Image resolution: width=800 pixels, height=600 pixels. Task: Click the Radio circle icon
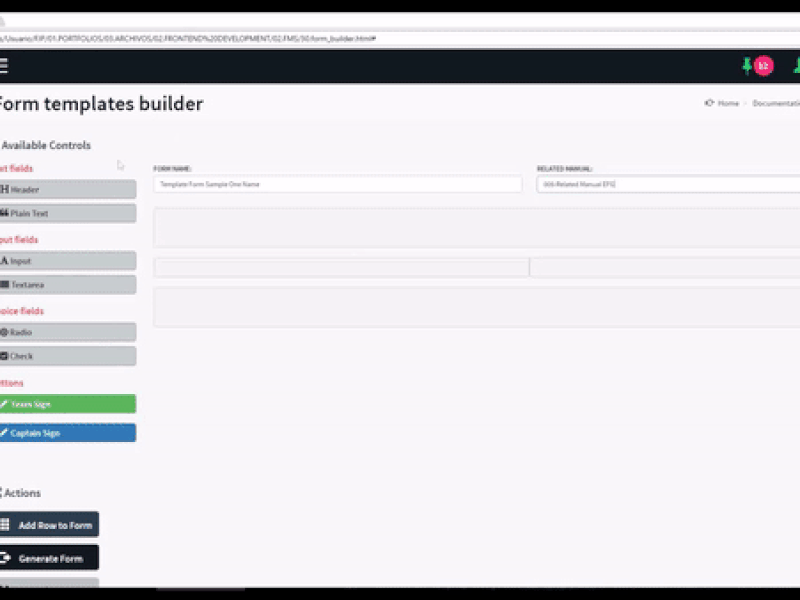(x=4, y=332)
